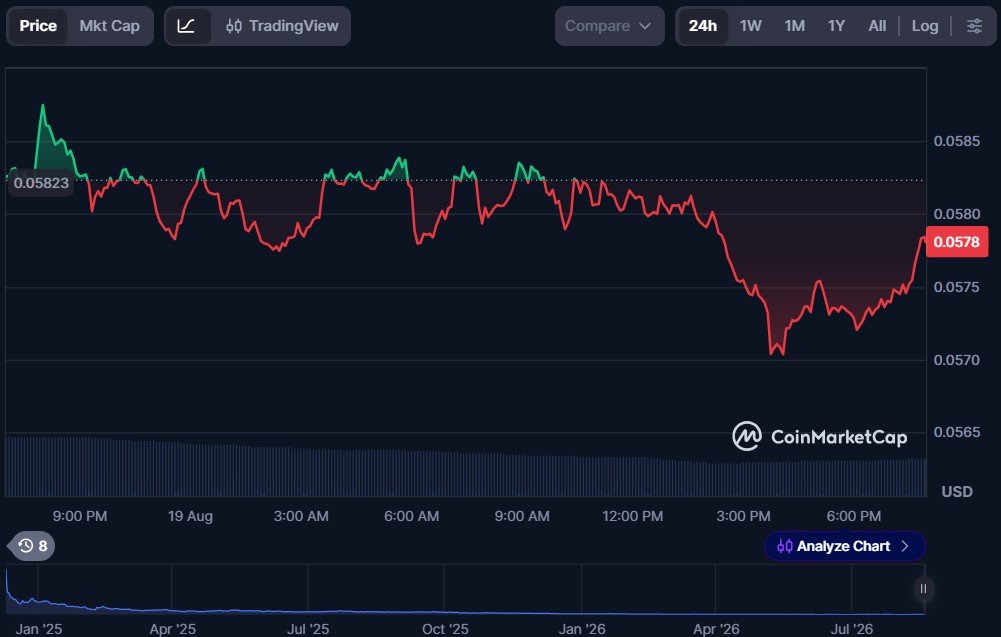Click the 6:00 AM time axis label
The width and height of the screenshot is (1001, 637).
(411, 516)
